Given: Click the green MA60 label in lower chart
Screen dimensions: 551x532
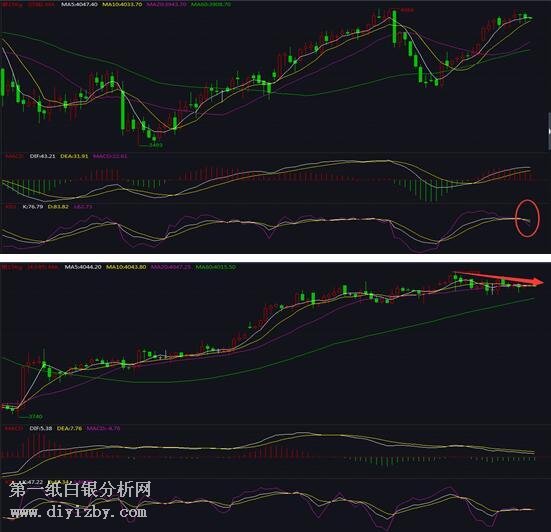Looking at the screenshot, I should (x=216, y=267).
